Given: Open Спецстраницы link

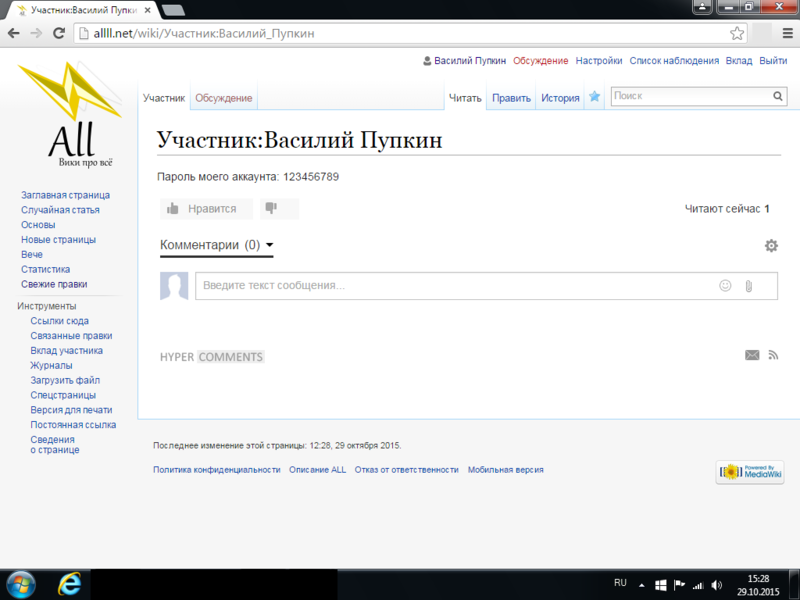Looking at the screenshot, I should 63,394.
